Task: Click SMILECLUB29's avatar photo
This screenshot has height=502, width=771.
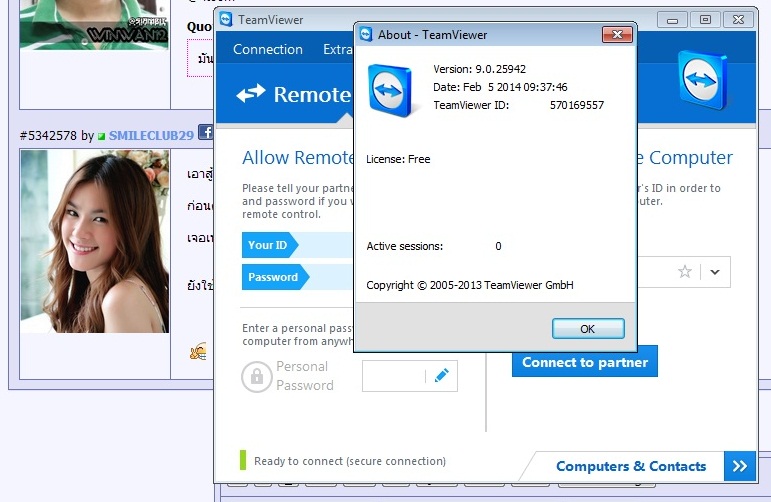Action: [95, 241]
